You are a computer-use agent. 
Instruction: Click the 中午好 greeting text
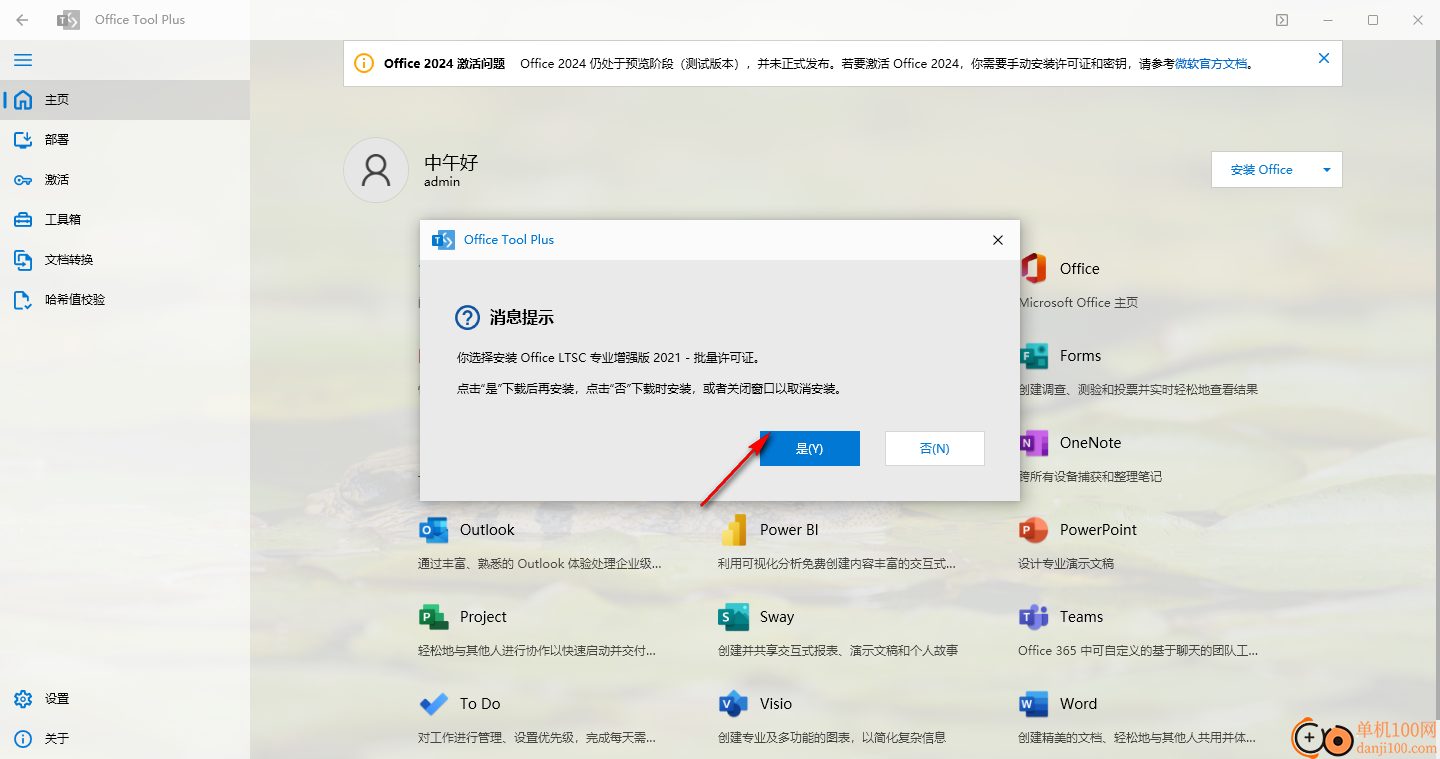coord(452,162)
